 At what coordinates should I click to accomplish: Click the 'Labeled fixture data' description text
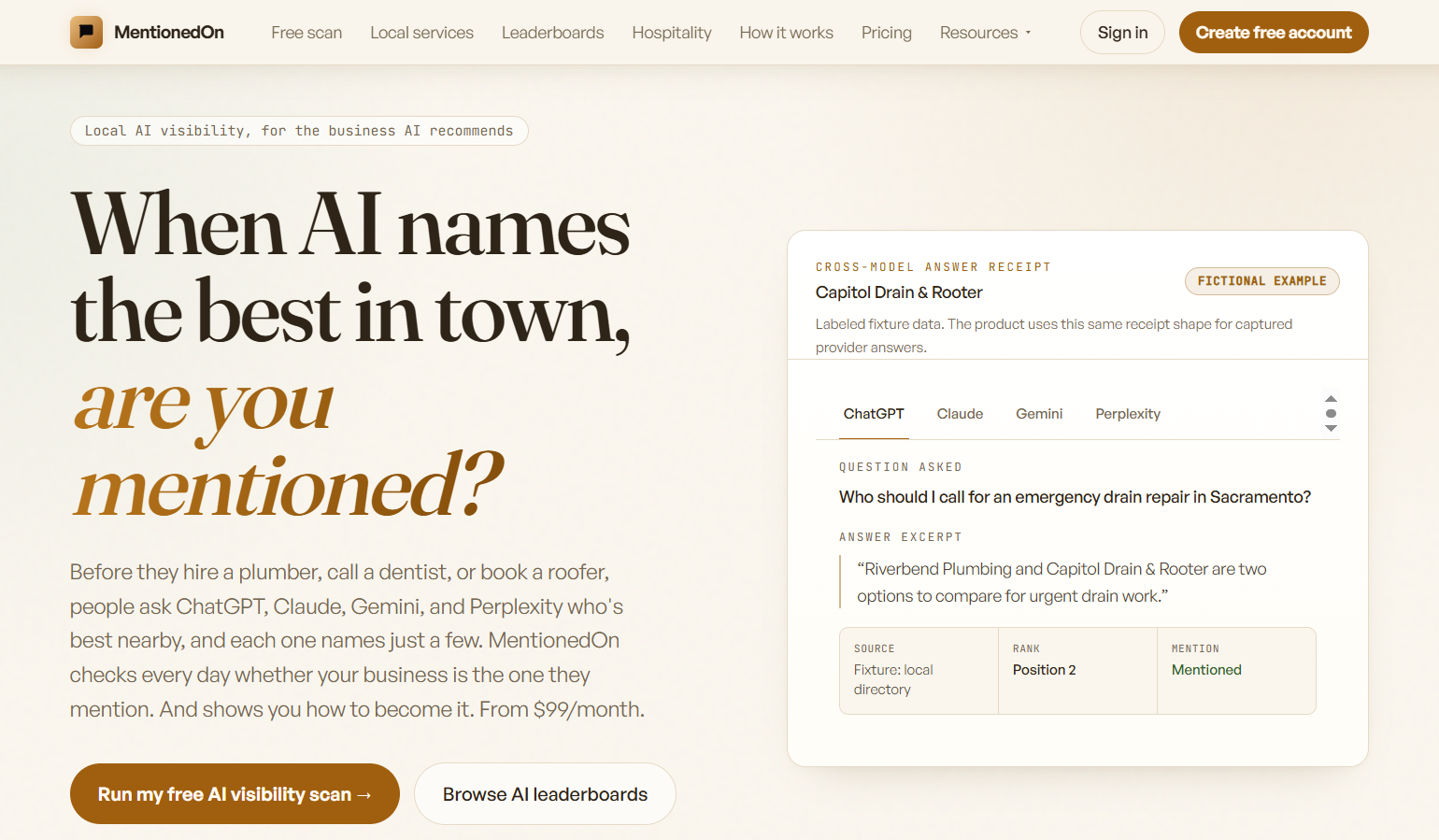pos(1054,335)
